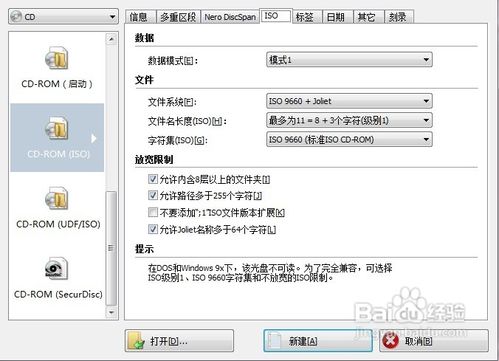This screenshot has width=499, height=361.
Task: Choose the CD-ROM (UDF/ISO) icon
Action: tap(57, 198)
